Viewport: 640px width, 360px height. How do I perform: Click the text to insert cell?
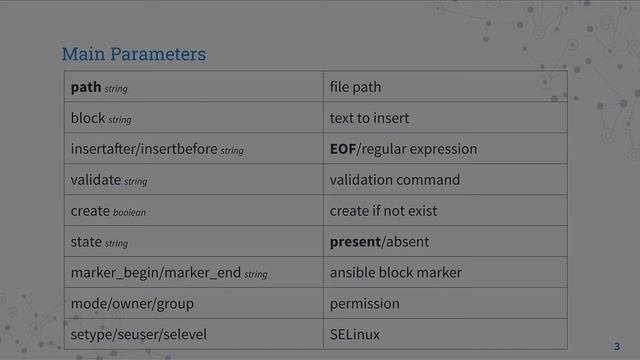(x=445, y=118)
